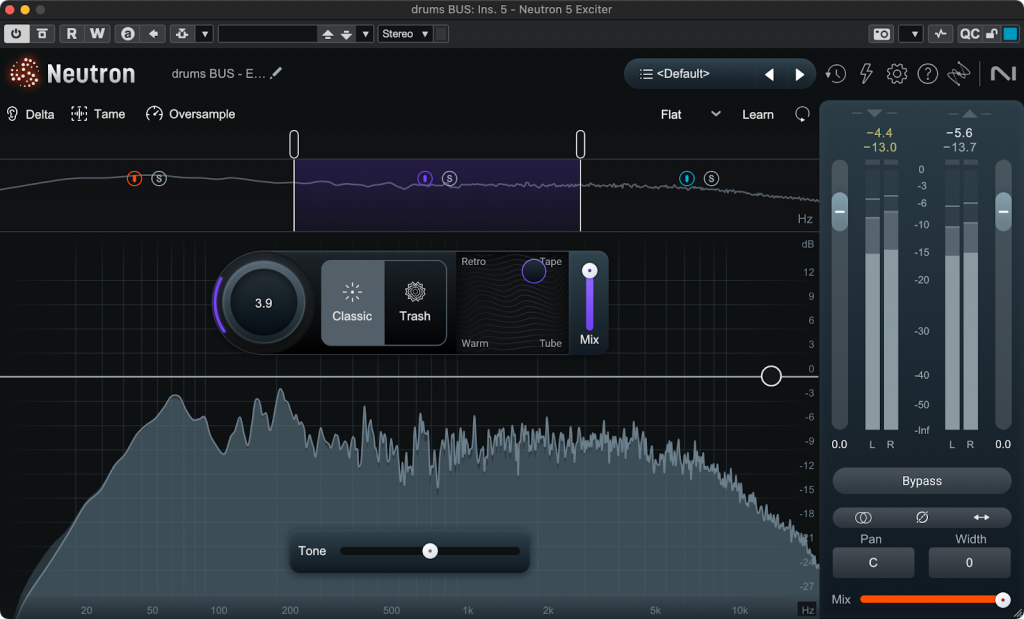Image resolution: width=1024 pixels, height=619 pixels.
Task: Click the reset arrow next to Learn
Action: (x=802, y=114)
